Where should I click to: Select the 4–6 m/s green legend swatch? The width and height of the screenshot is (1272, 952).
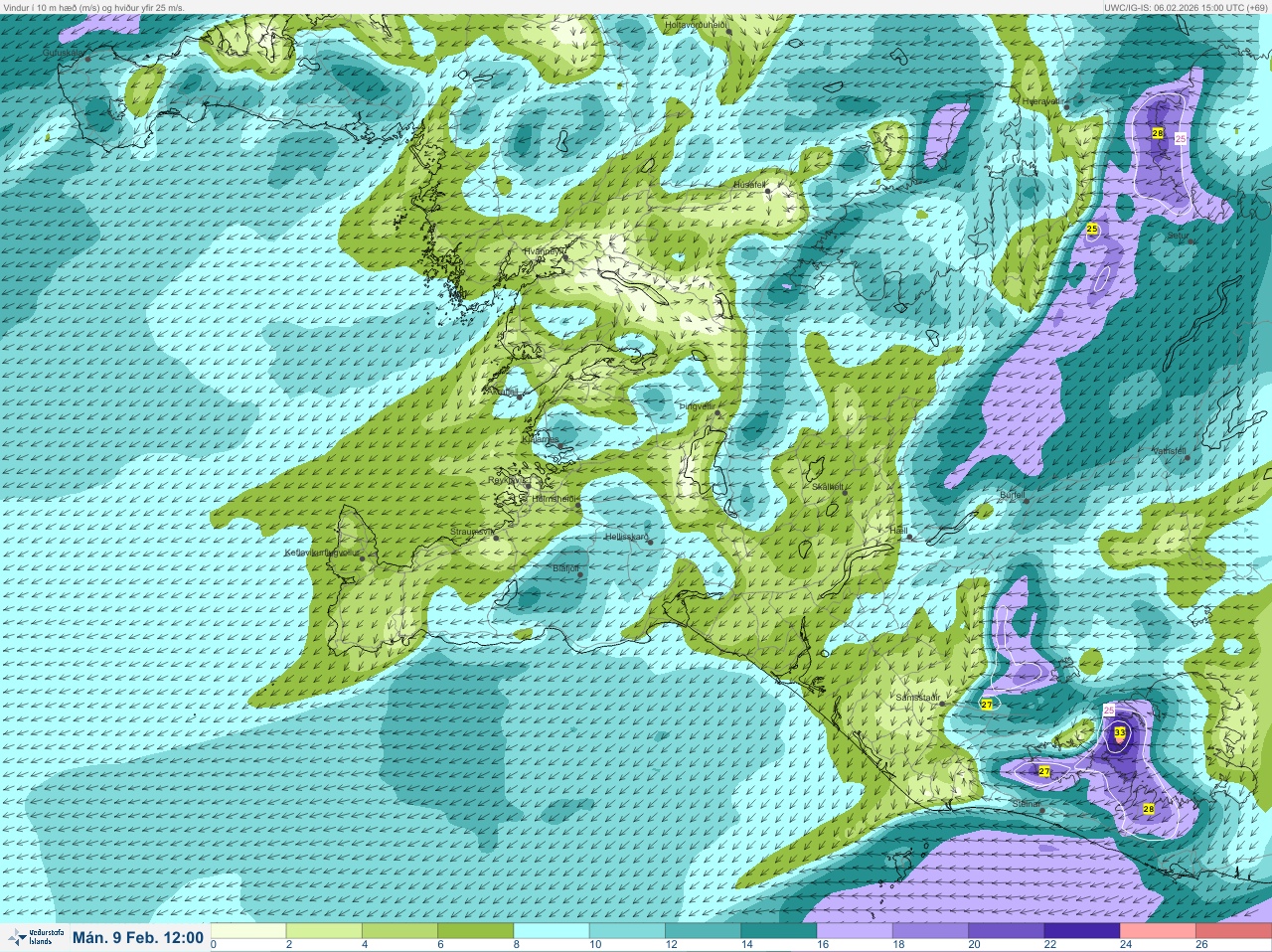401,930
